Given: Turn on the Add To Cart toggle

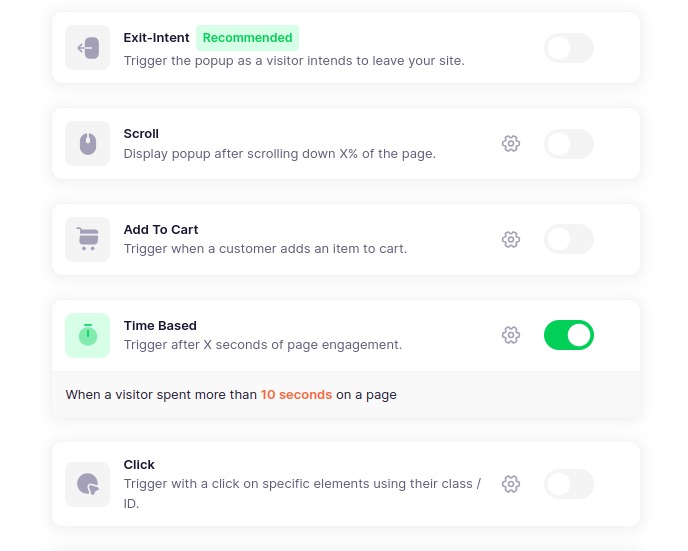Looking at the screenshot, I should pos(569,239).
